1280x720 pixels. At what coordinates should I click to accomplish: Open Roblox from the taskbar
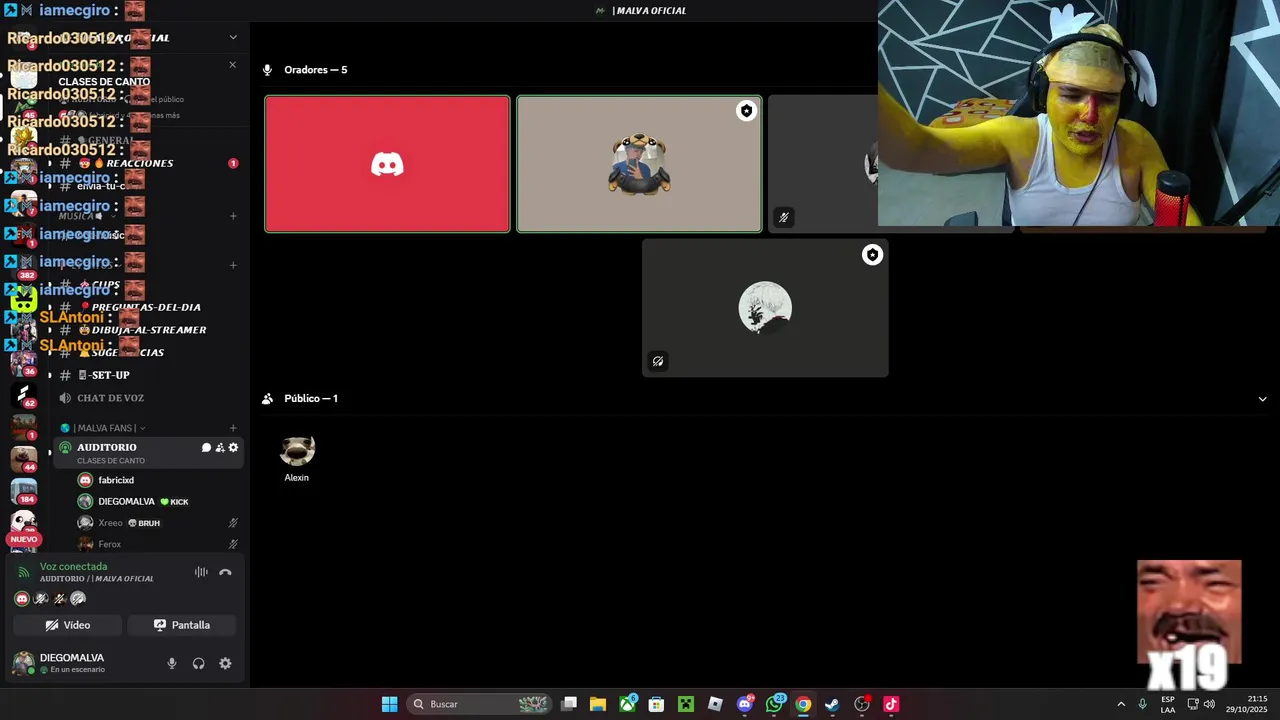(715, 704)
